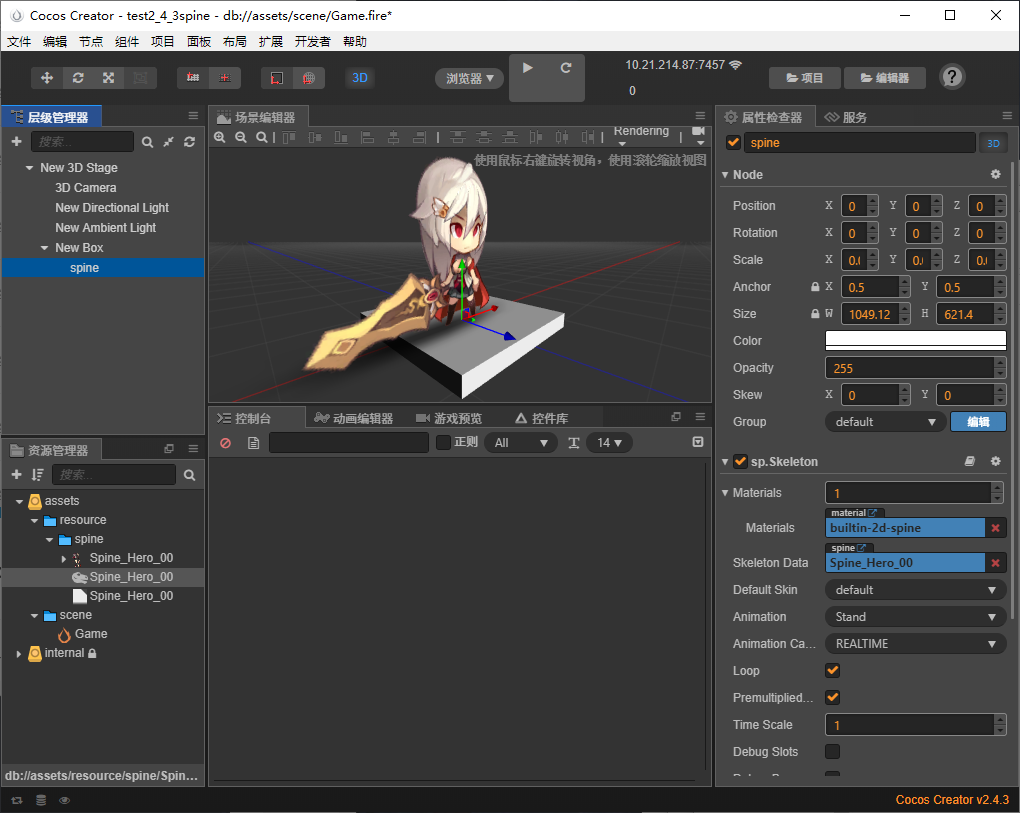Open the 组件 menu
Image resolution: width=1020 pixels, height=813 pixels.
point(127,42)
